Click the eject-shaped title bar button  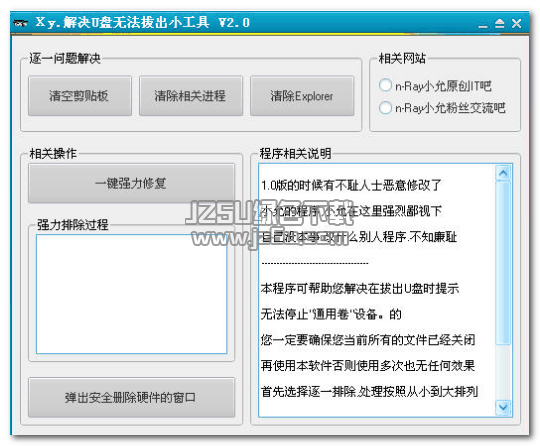tap(499, 23)
